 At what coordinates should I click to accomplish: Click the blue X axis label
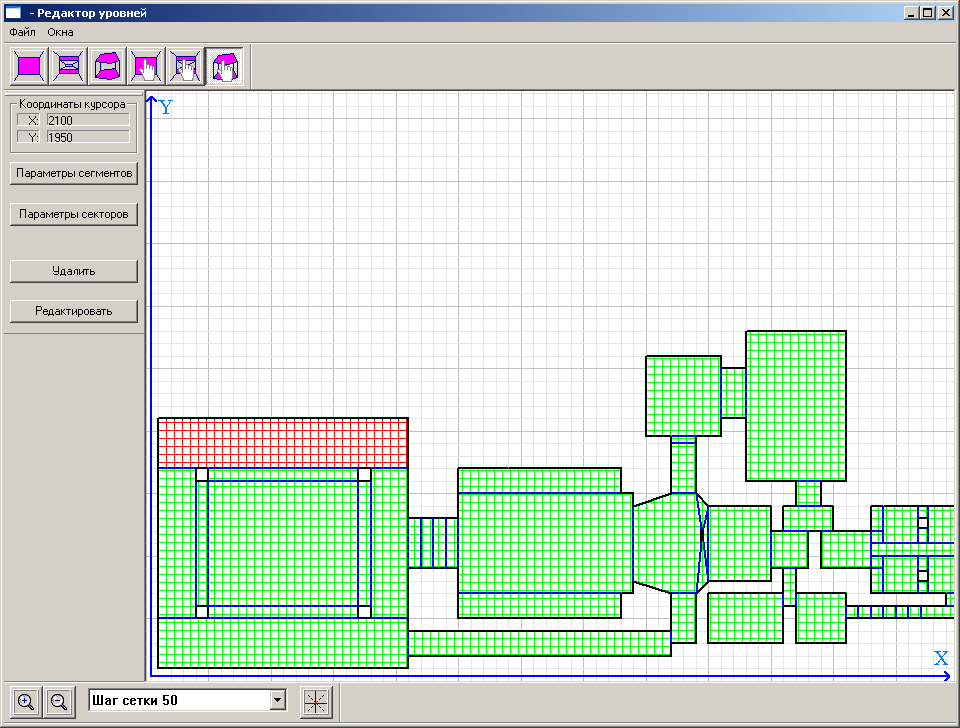click(941, 658)
